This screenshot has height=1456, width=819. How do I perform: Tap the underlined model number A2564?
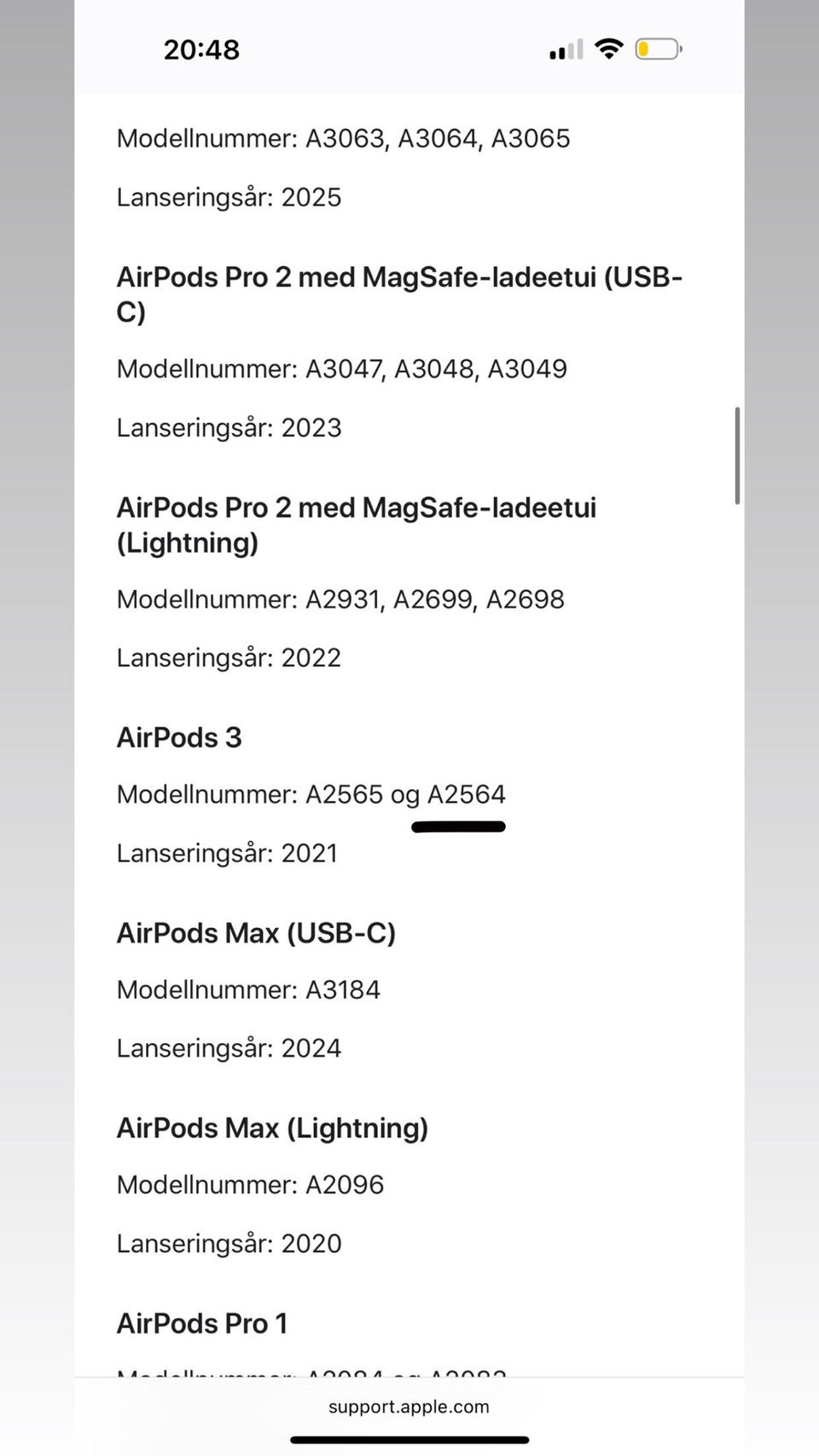(x=466, y=795)
